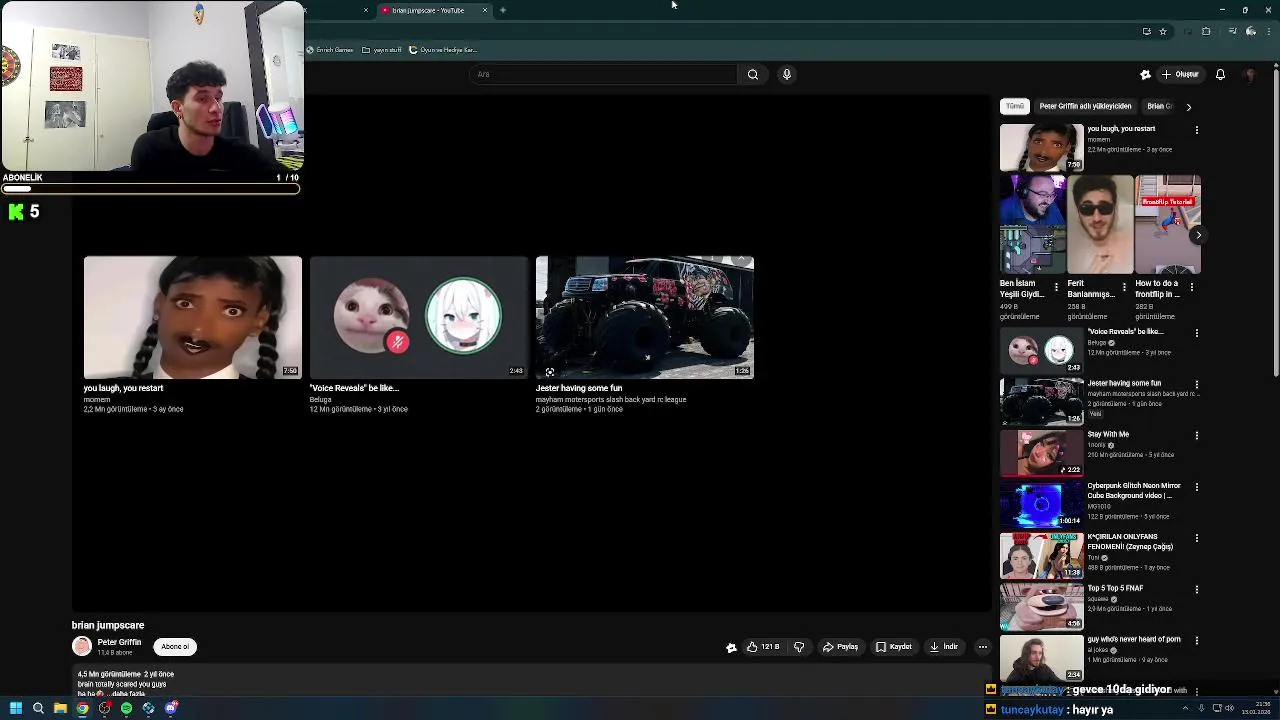The image size is (1280, 720).
Task: Open end-screen 'you laugh, you restart' thumbnail
Action: click(x=193, y=317)
